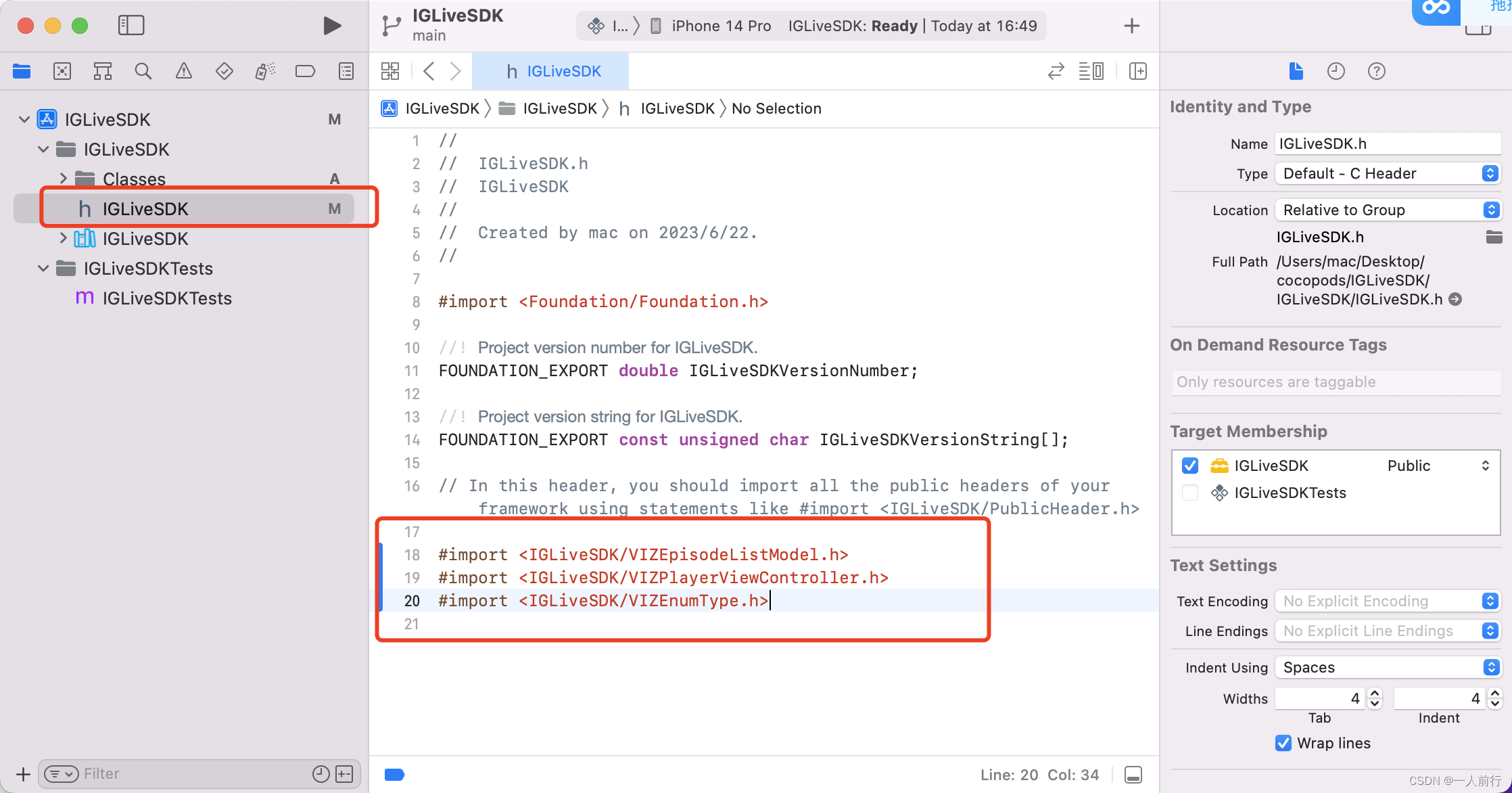Adjust Tab width stepper

1375,698
